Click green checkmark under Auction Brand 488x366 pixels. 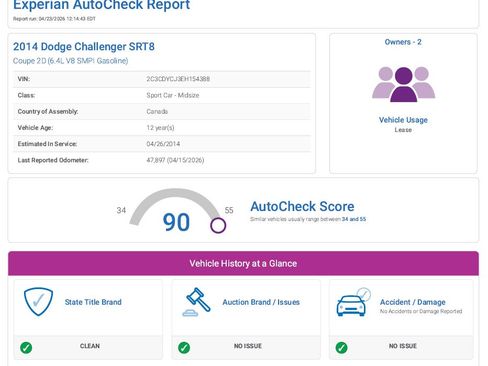[184, 347]
